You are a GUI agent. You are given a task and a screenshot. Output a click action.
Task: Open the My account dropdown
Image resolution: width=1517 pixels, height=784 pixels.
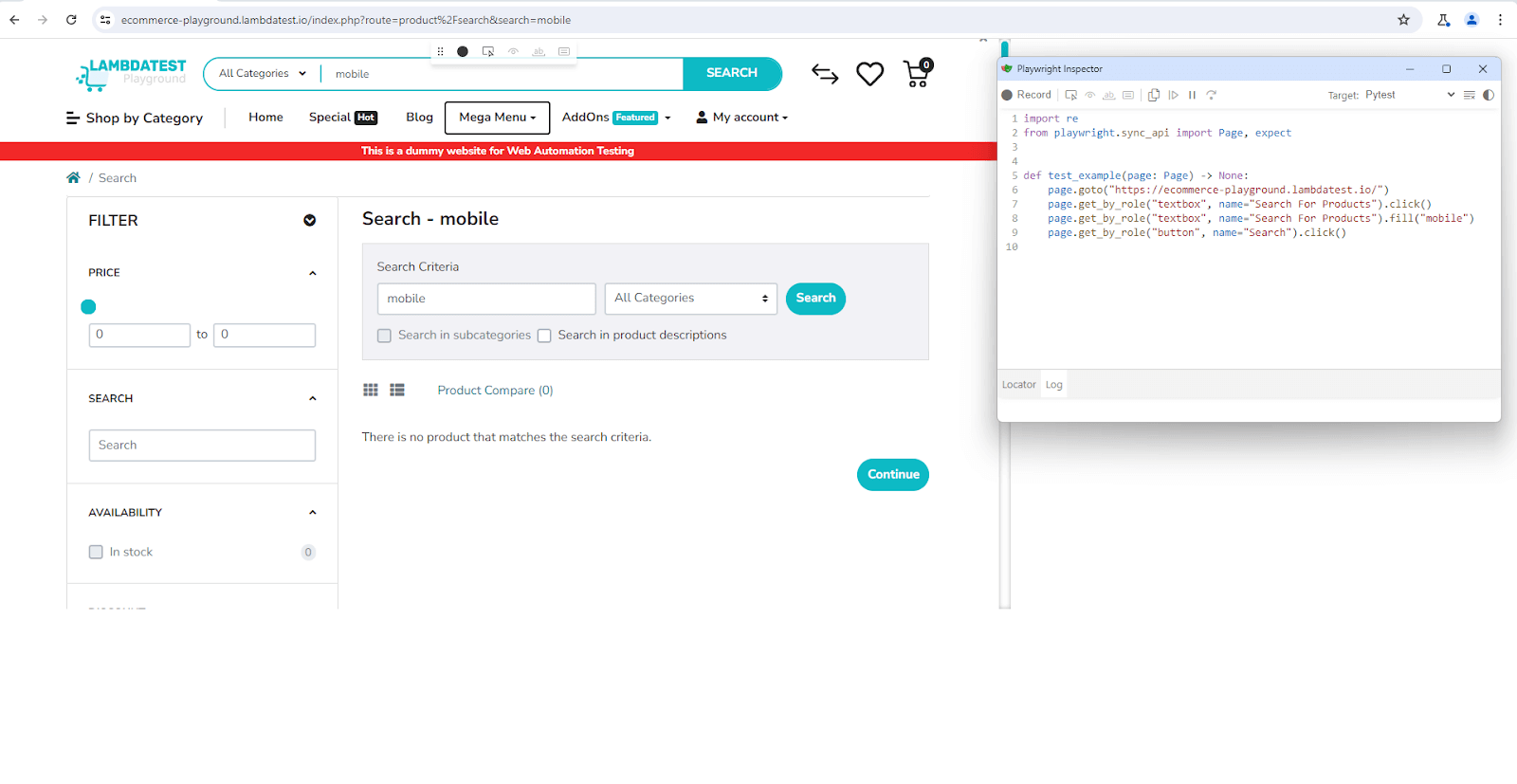(742, 118)
